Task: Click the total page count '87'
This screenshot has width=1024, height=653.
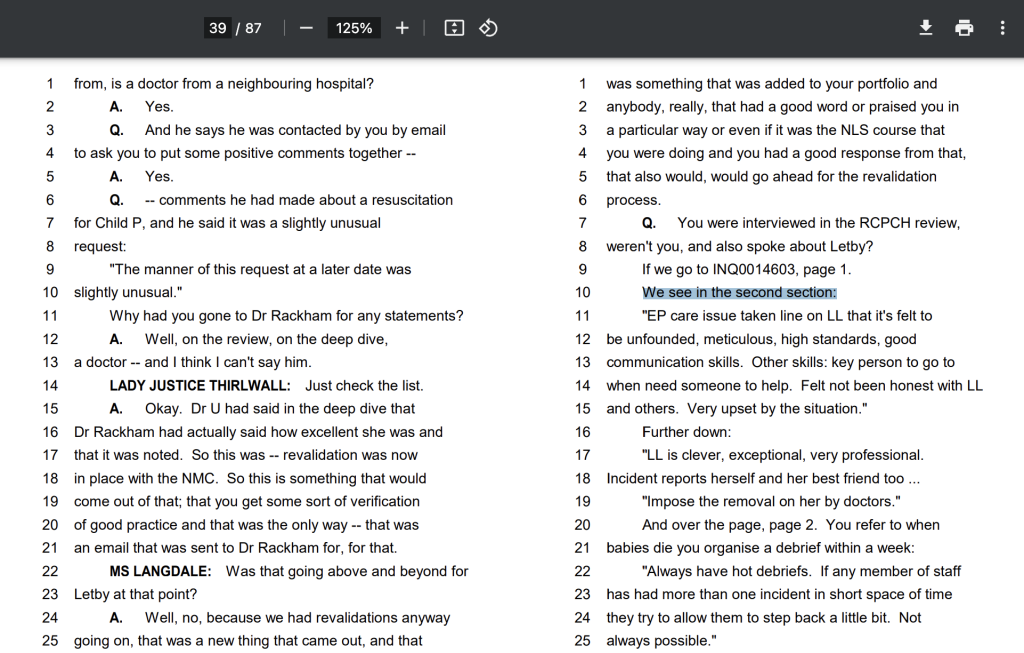Action: click(x=253, y=28)
